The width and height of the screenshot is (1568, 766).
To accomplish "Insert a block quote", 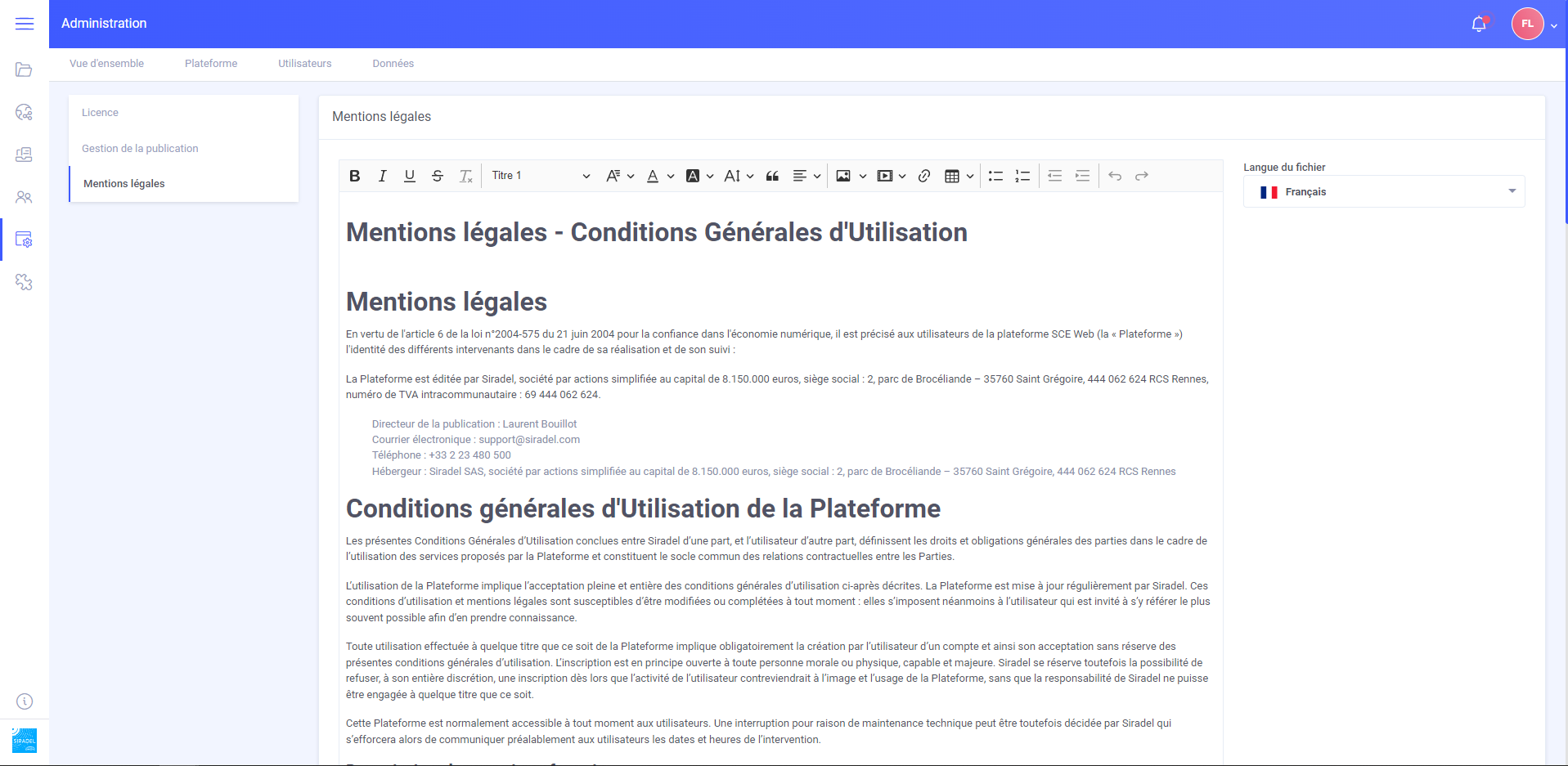I will point(772,176).
